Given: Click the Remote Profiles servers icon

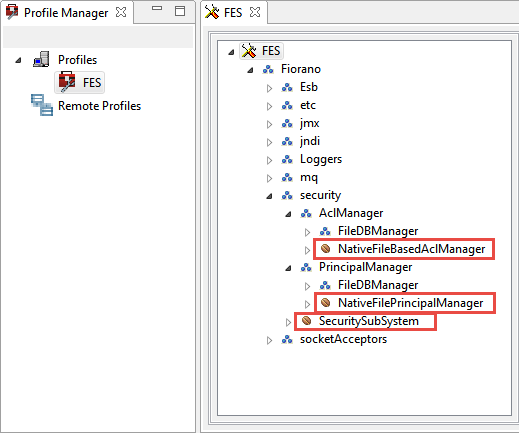Looking at the screenshot, I should (42, 105).
